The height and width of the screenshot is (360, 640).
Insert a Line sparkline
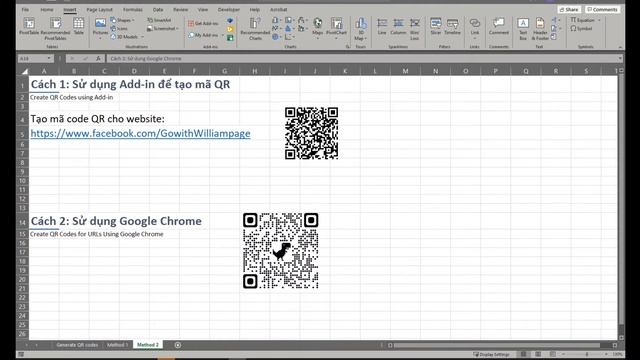pos(382,27)
